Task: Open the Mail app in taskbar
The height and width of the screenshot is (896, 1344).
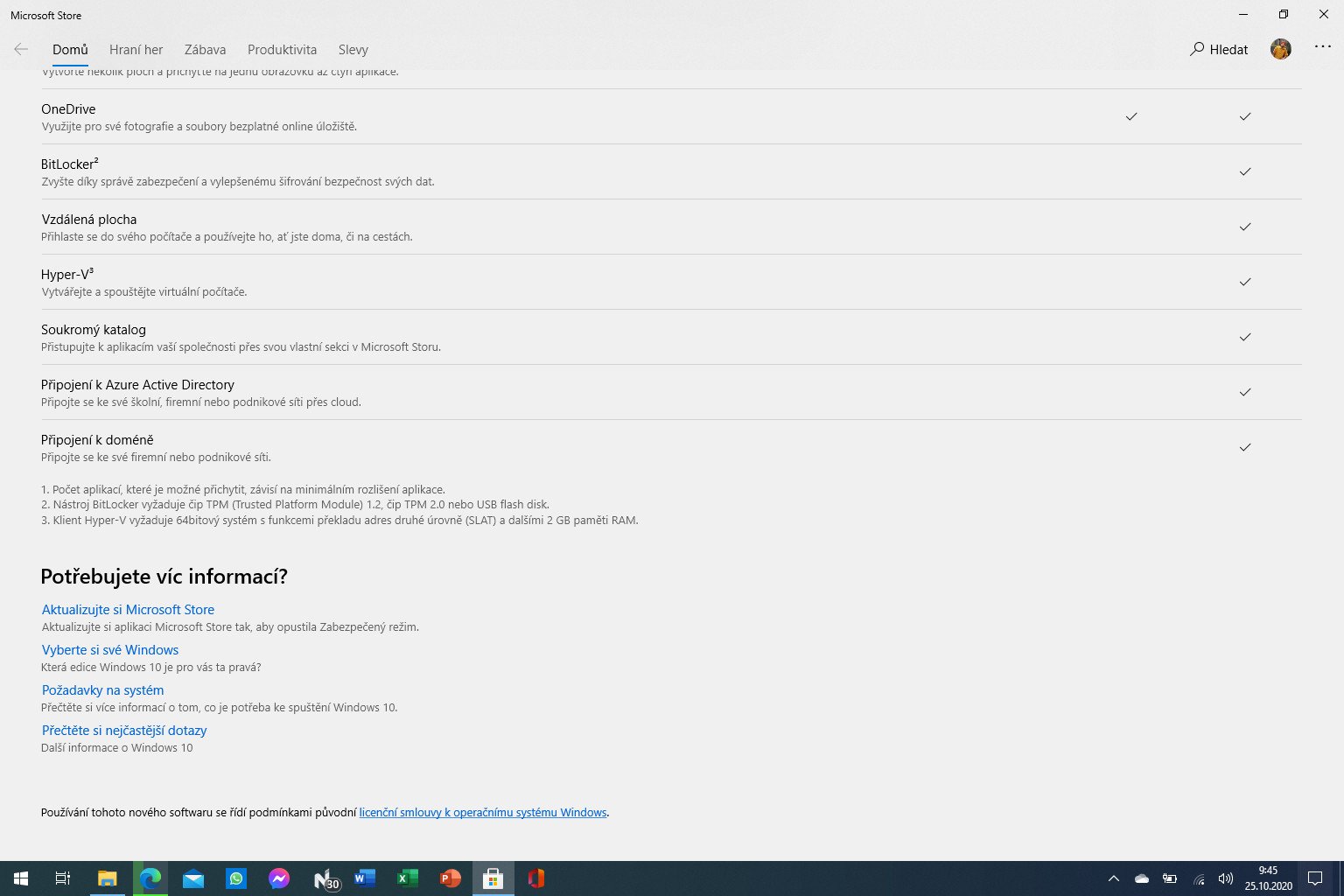Action: tap(193, 878)
